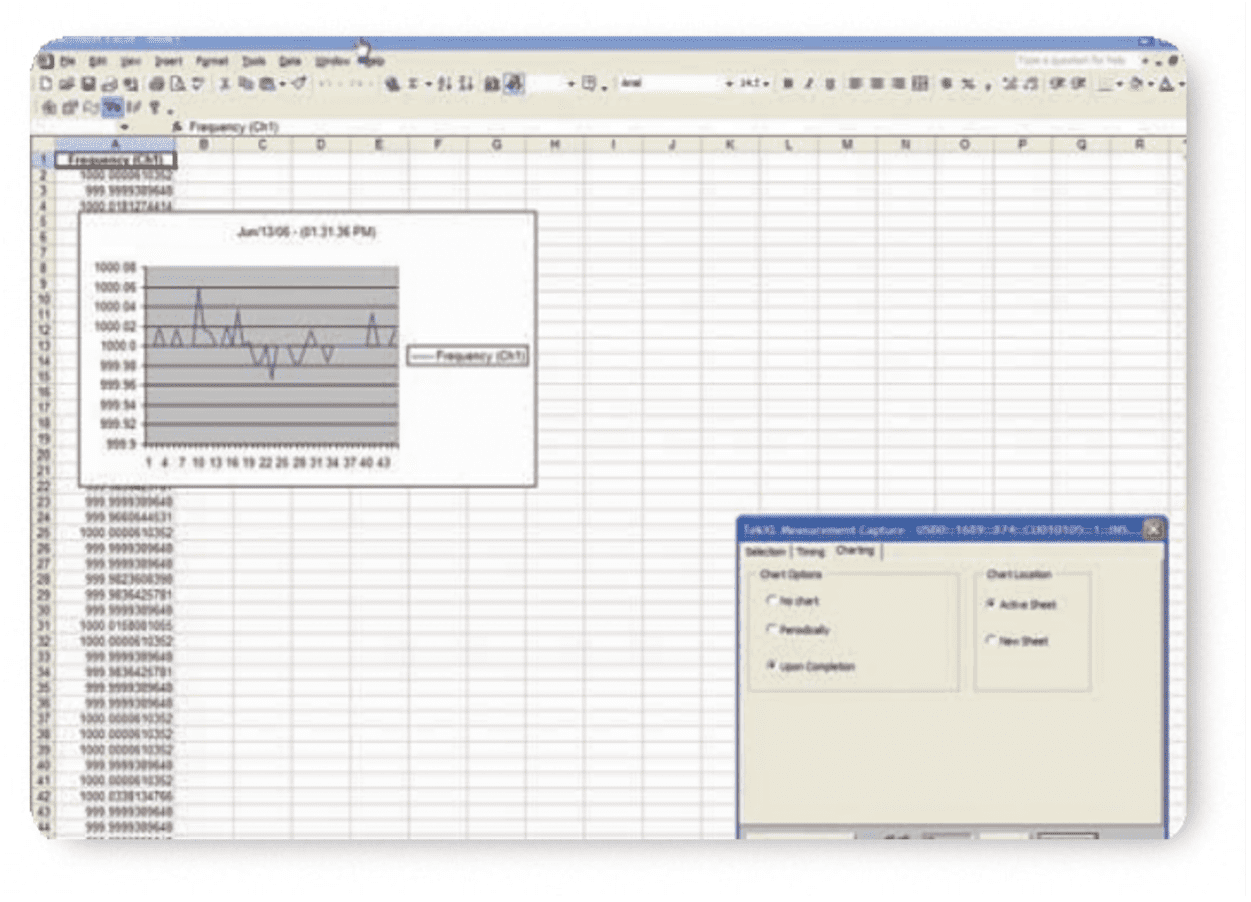The width and height of the screenshot is (1251, 902).
Task: Choose 'New Sheet' as chart location
Action: [x=992, y=641]
